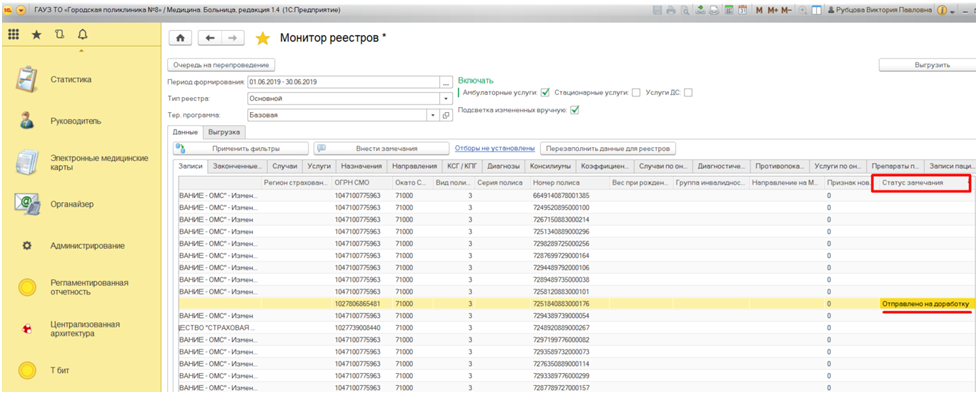Click the get link icon with green arrow
Screen dimensions: 978x394
[700, 11]
